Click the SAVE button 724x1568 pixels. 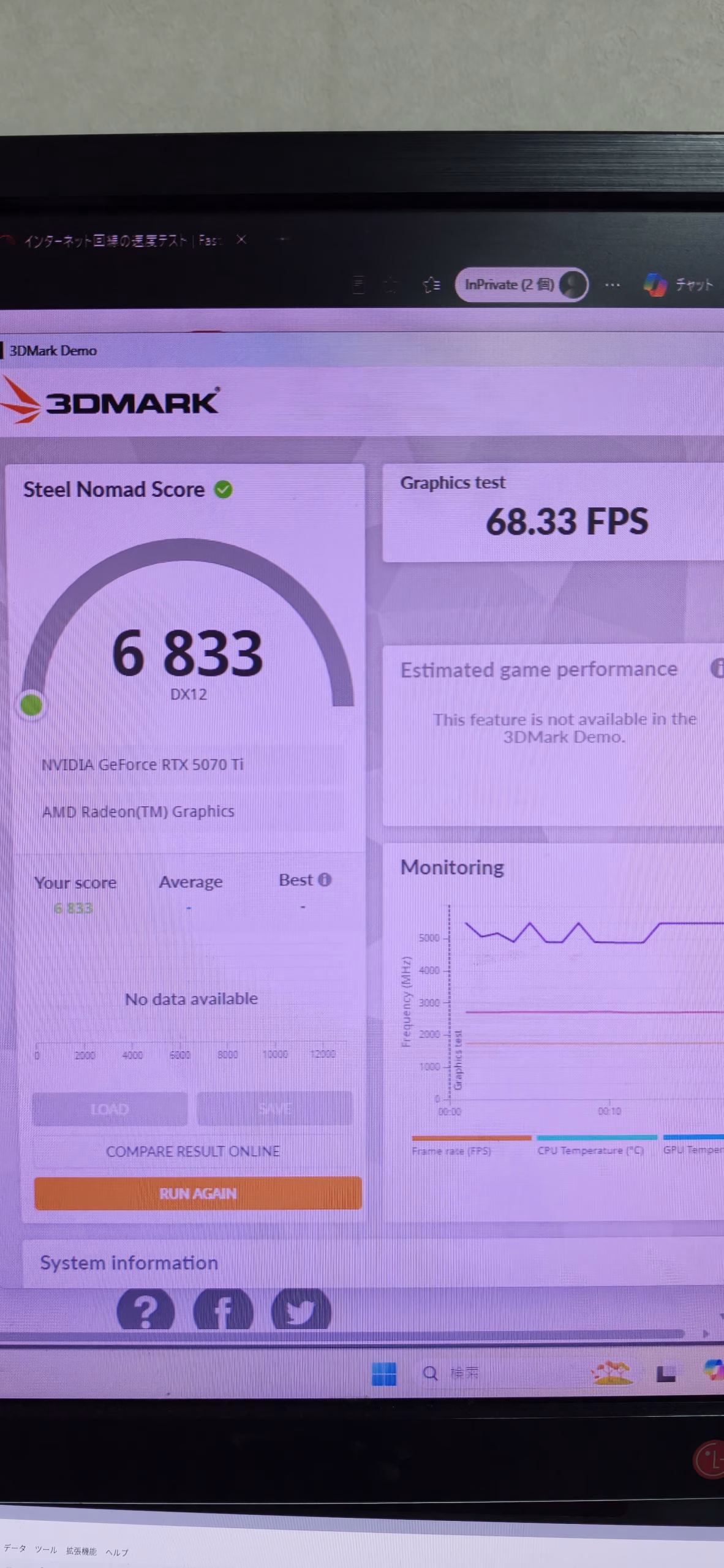(274, 1108)
